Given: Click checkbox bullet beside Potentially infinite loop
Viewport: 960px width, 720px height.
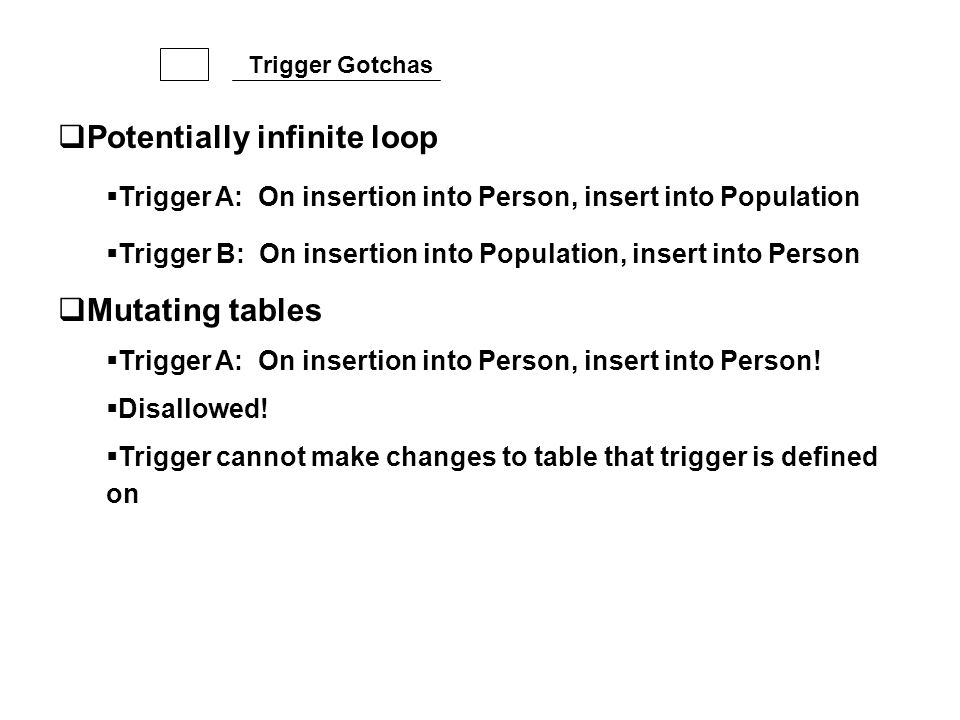Looking at the screenshot, I should (x=72, y=137).
